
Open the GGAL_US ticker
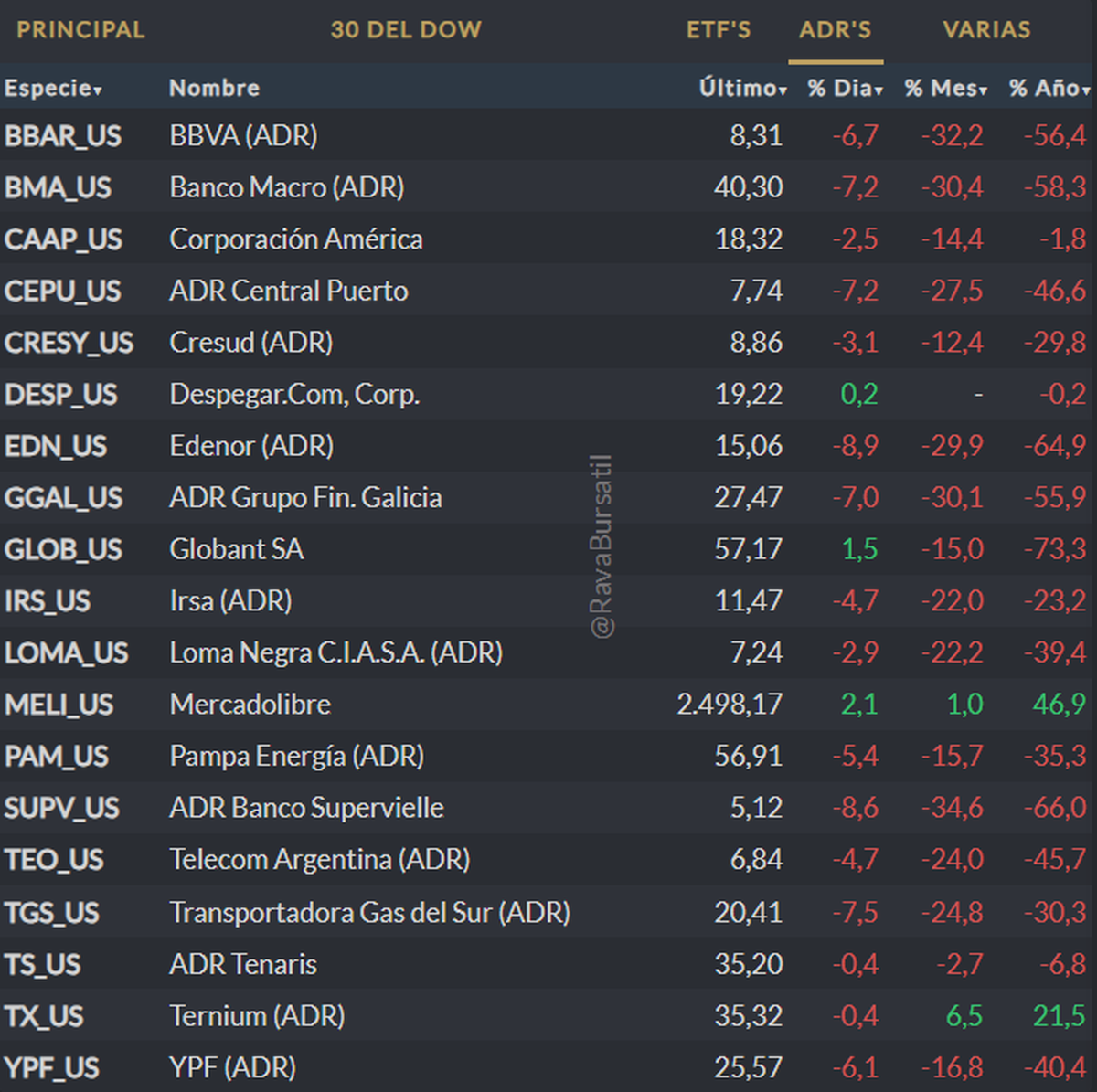63,498
